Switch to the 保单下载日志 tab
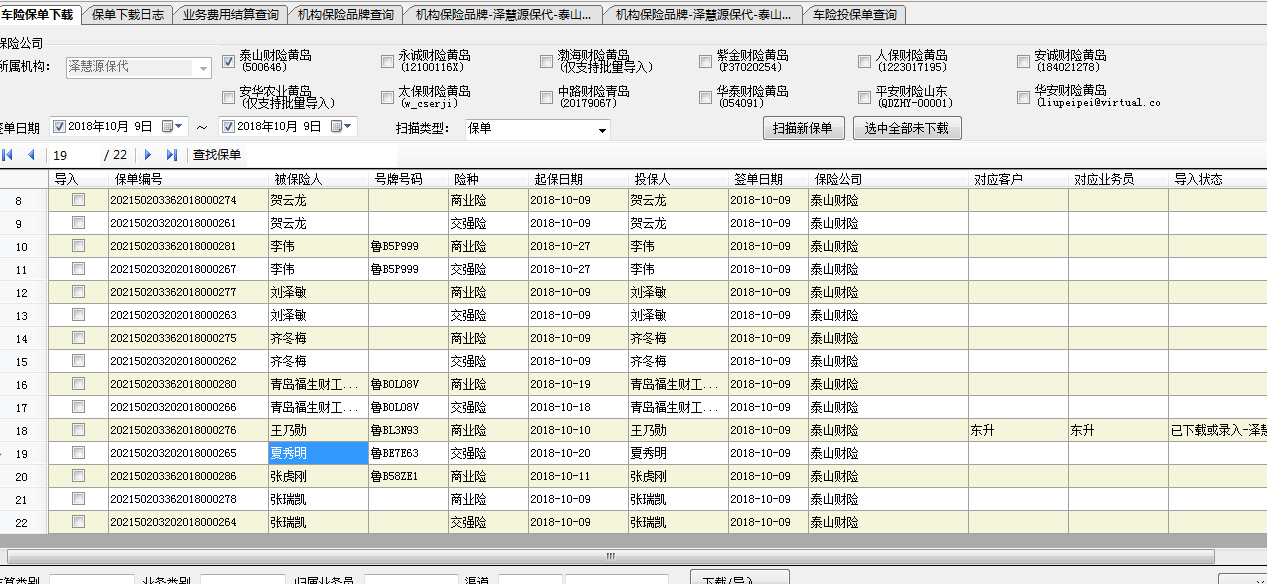The height and width of the screenshot is (584, 1267). point(128,15)
